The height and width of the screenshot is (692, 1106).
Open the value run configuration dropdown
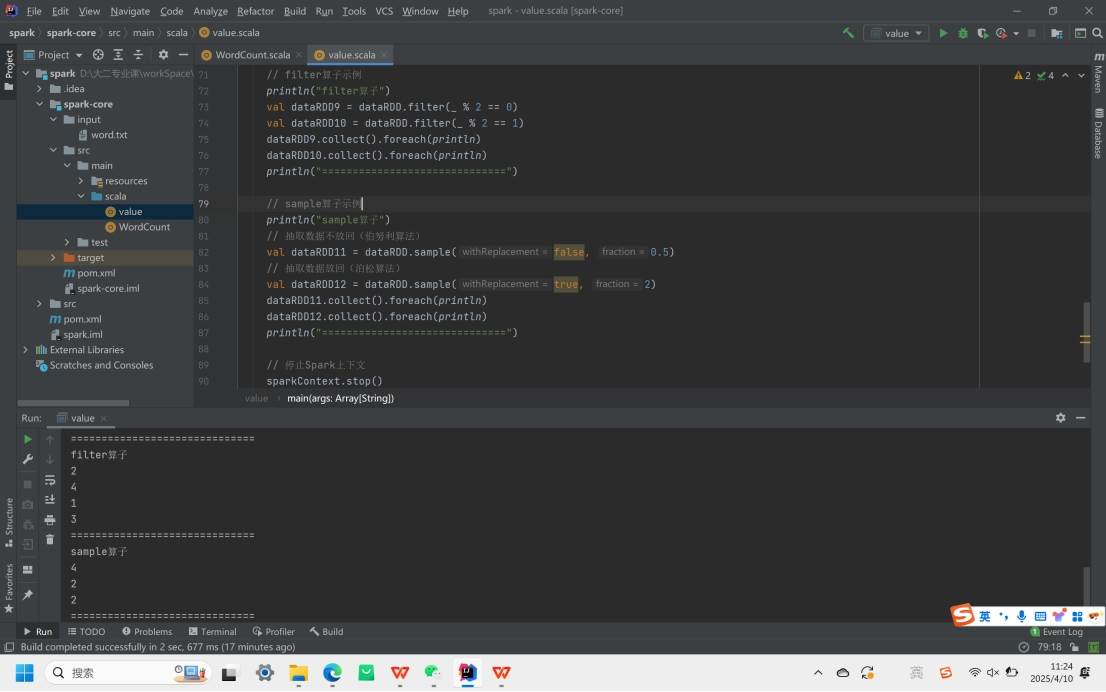[897, 33]
